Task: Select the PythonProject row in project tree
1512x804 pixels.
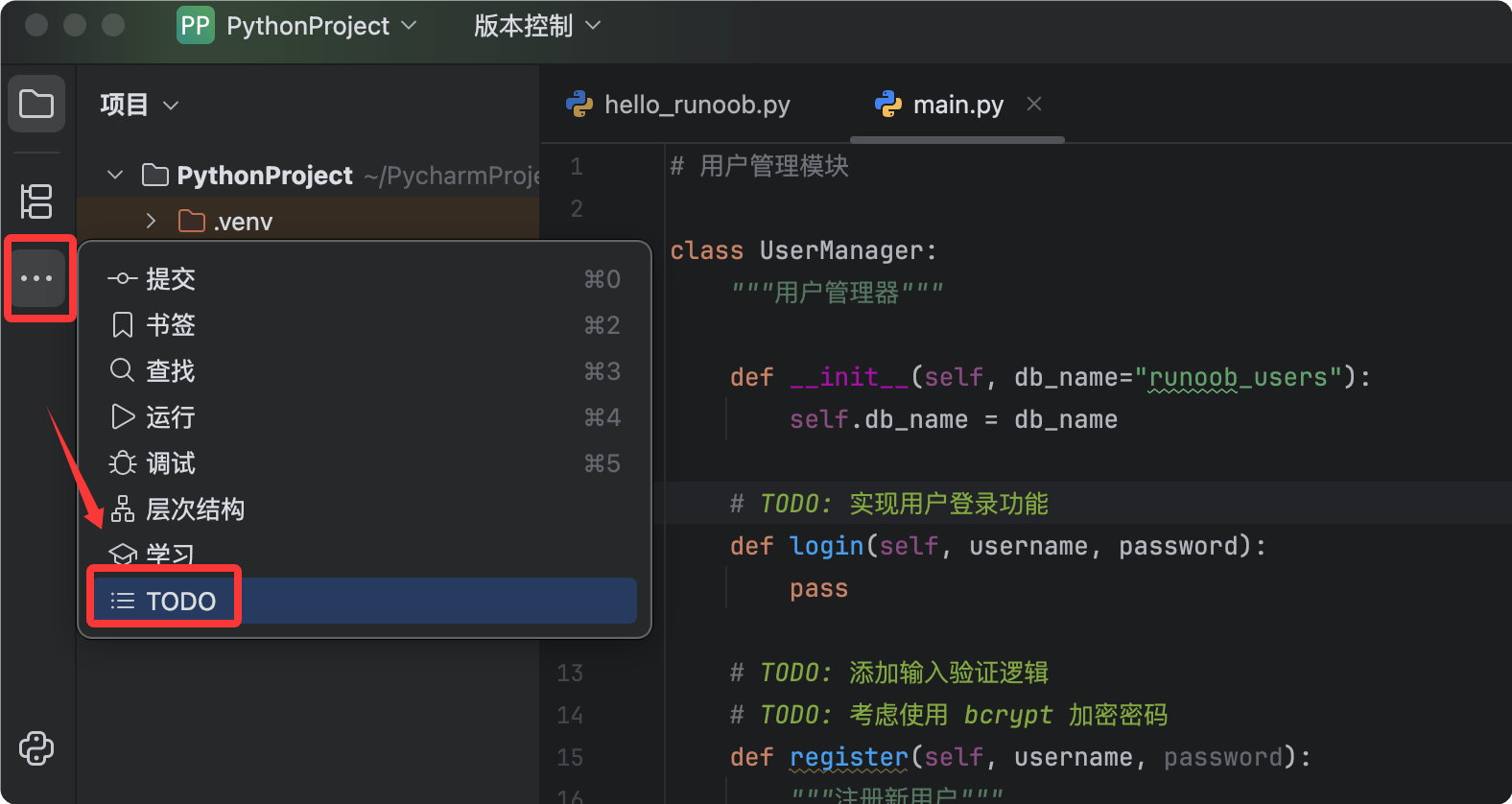Action: (308, 175)
